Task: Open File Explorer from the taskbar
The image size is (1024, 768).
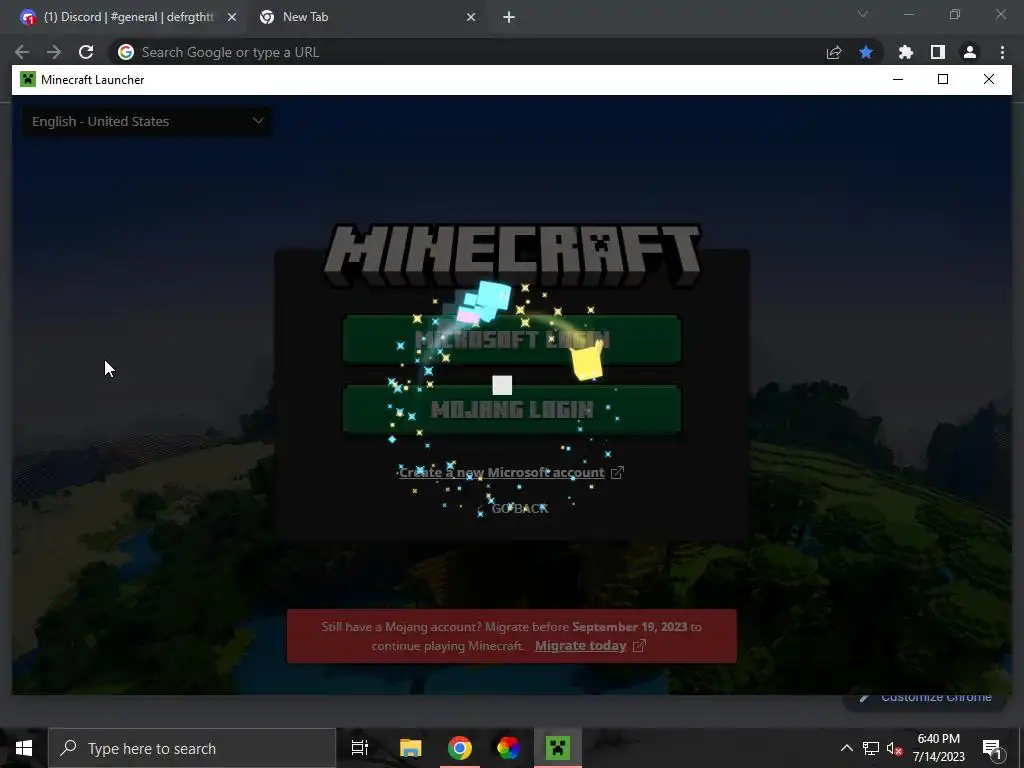Action: [x=411, y=748]
